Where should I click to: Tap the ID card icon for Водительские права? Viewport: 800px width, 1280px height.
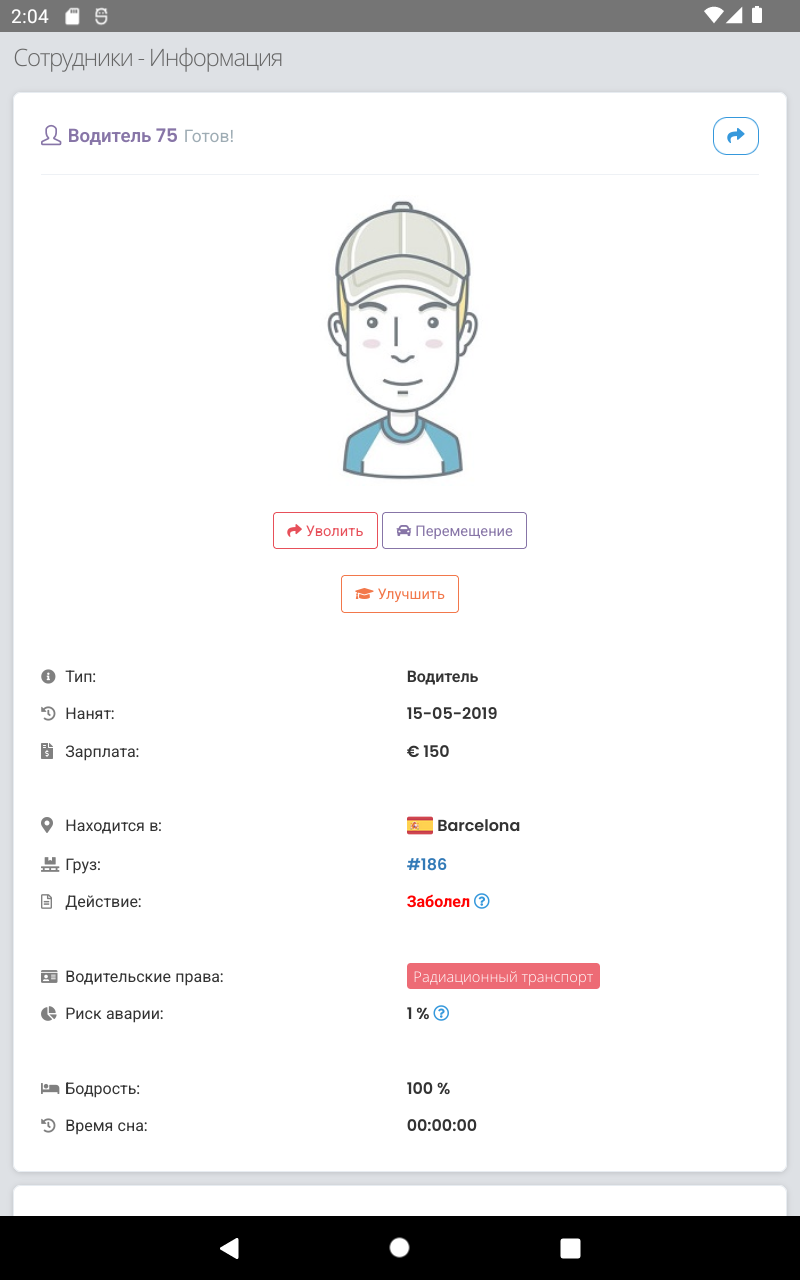coord(48,976)
